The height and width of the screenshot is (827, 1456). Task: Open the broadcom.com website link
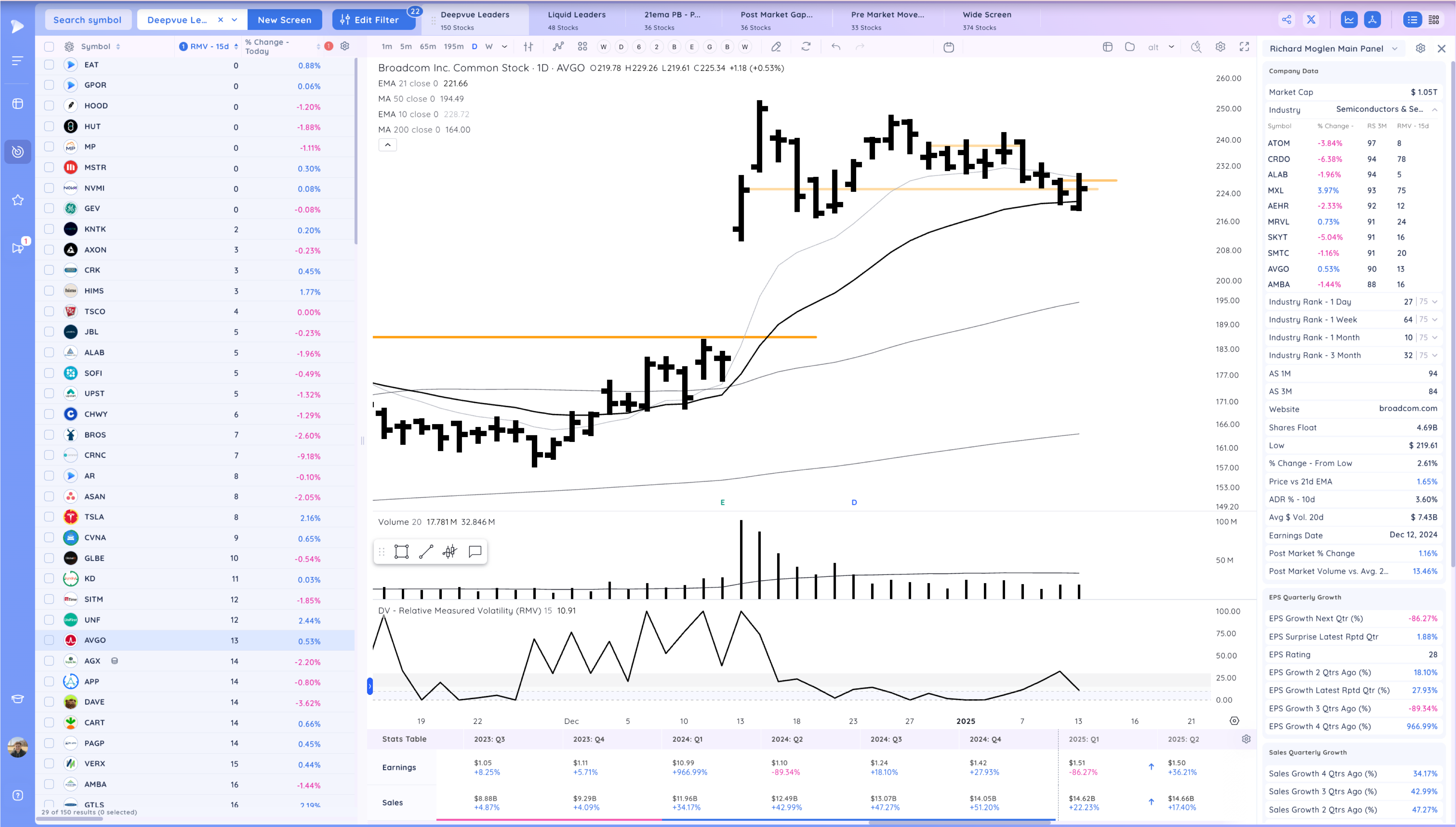(x=1408, y=408)
